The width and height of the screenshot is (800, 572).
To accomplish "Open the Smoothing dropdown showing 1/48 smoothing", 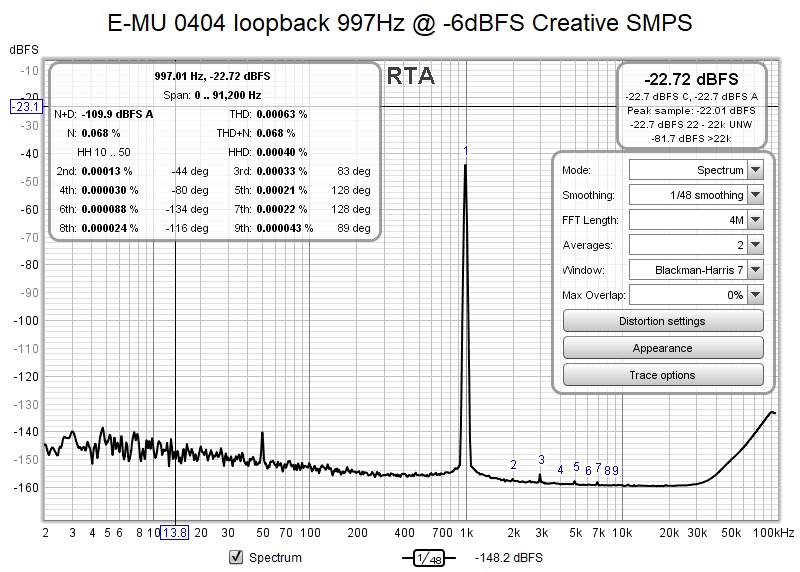I will pyautogui.click(x=696, y=195).
